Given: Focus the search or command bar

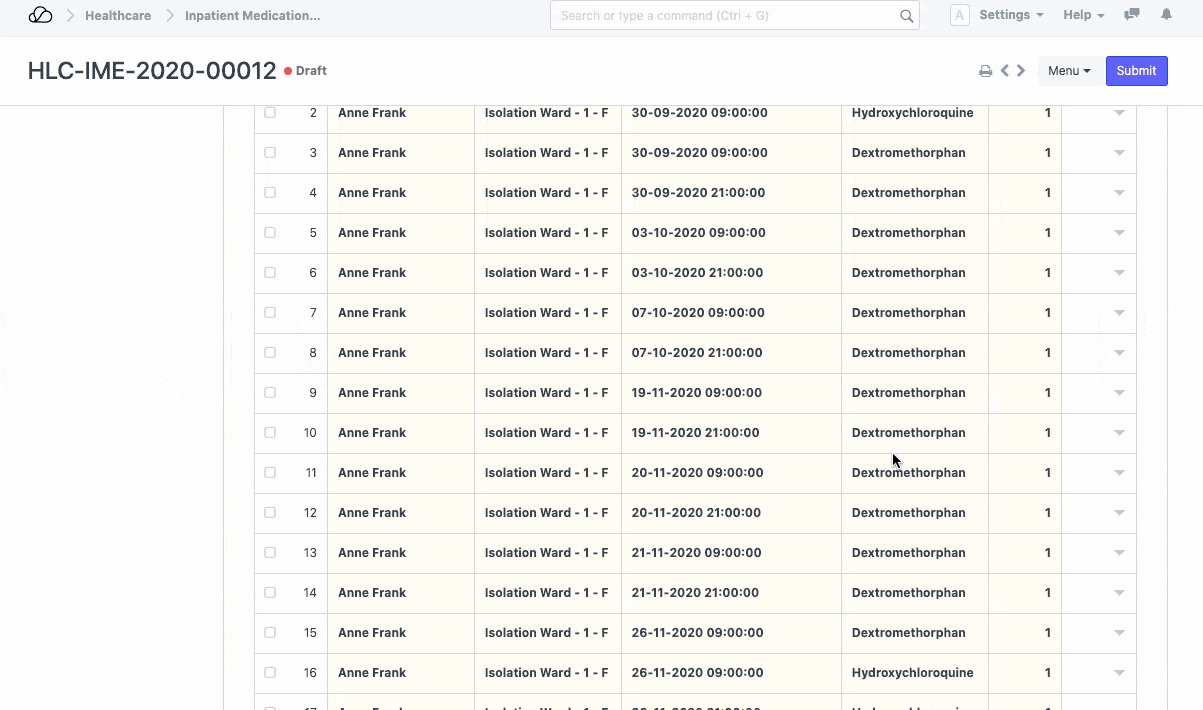Looking at the screenshot, I should point(725,16).
